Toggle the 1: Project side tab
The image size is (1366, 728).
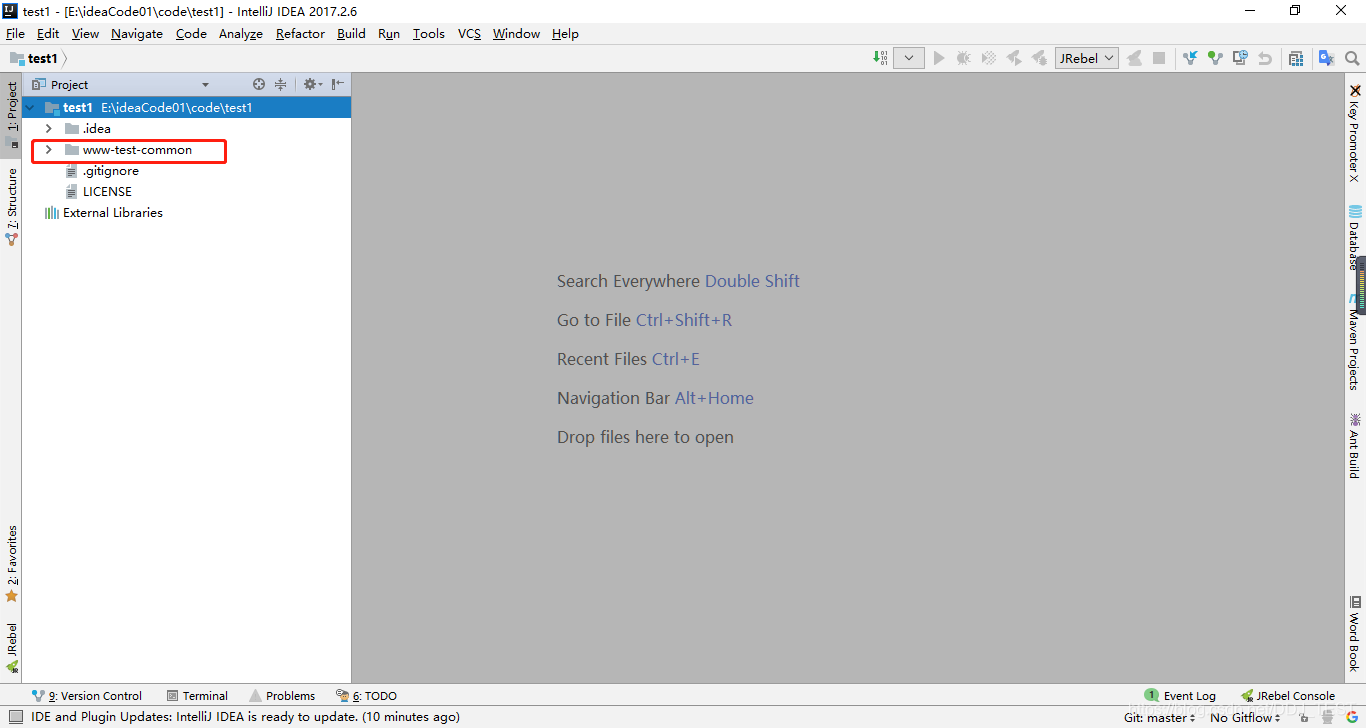click(12, 113)
